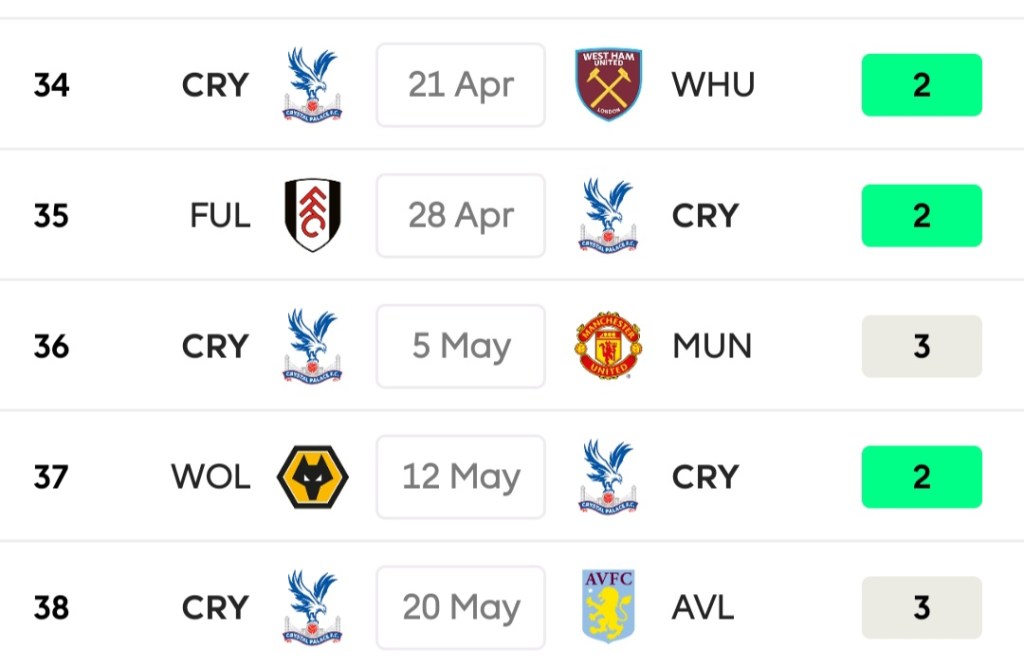Select the 5 May fixture date
The image size is (1024, 666).
(460, 346)
